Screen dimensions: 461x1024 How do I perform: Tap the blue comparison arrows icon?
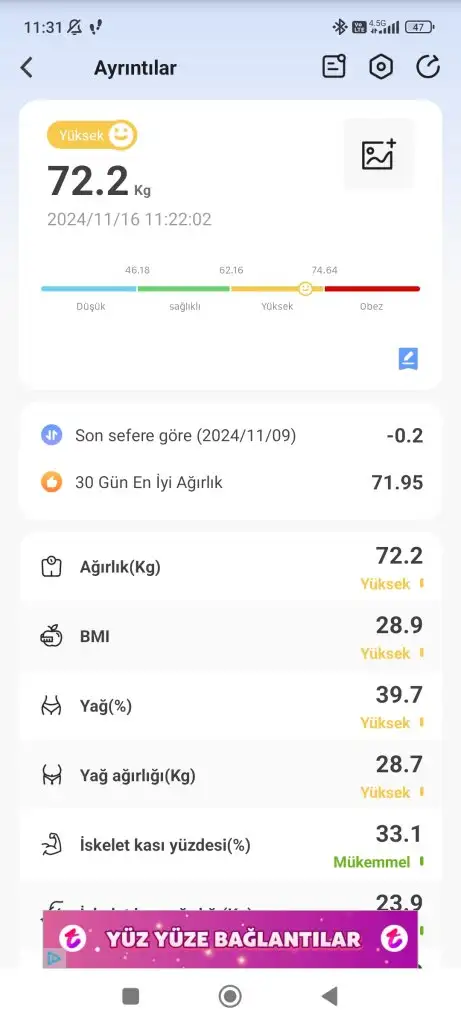tap(51, 434)
